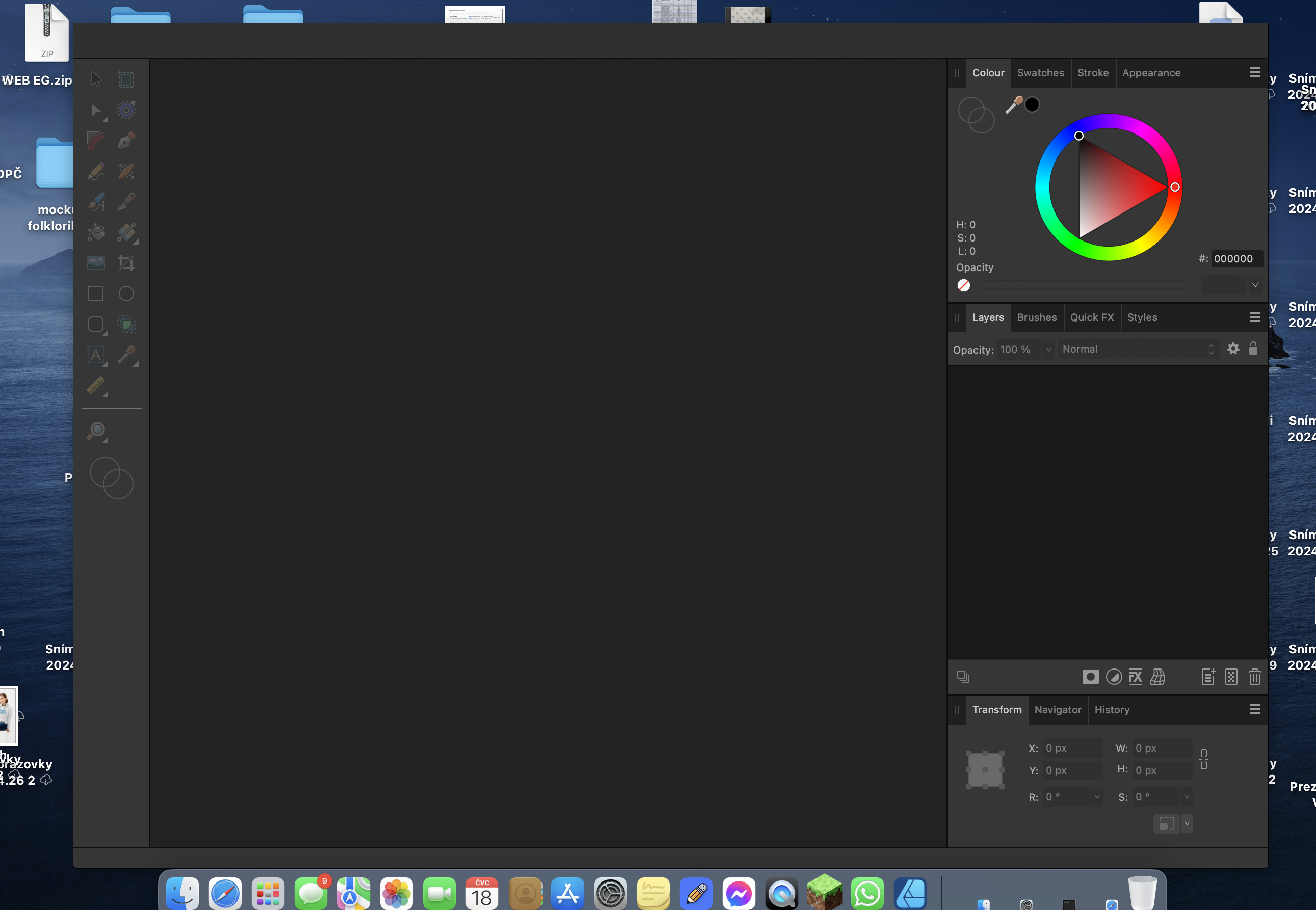Select the Node tool
This screenshot has height=910, width=1316.
(x=96, y=110)
